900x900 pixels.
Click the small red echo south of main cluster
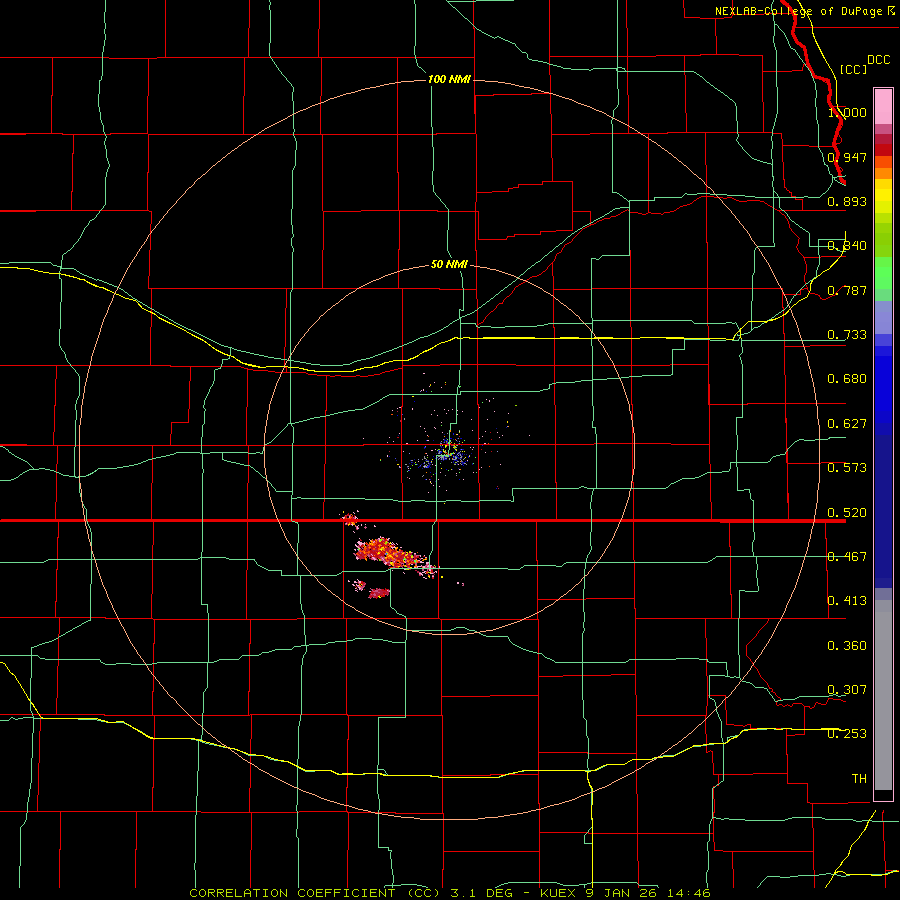point(379,593)
